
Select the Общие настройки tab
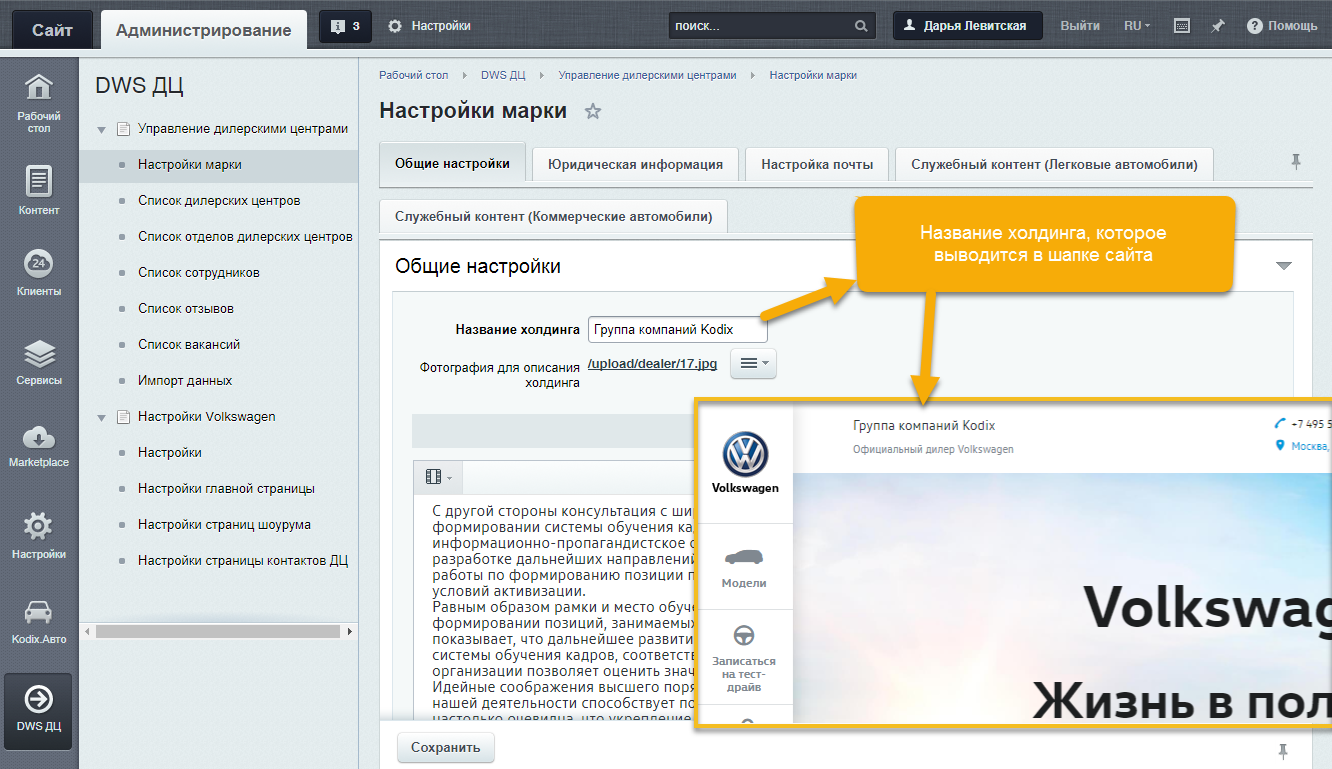tap(452, 163)
